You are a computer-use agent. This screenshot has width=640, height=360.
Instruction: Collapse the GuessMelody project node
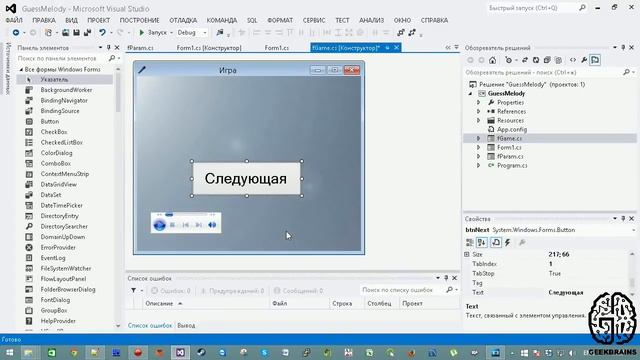(x=470, y=93)
